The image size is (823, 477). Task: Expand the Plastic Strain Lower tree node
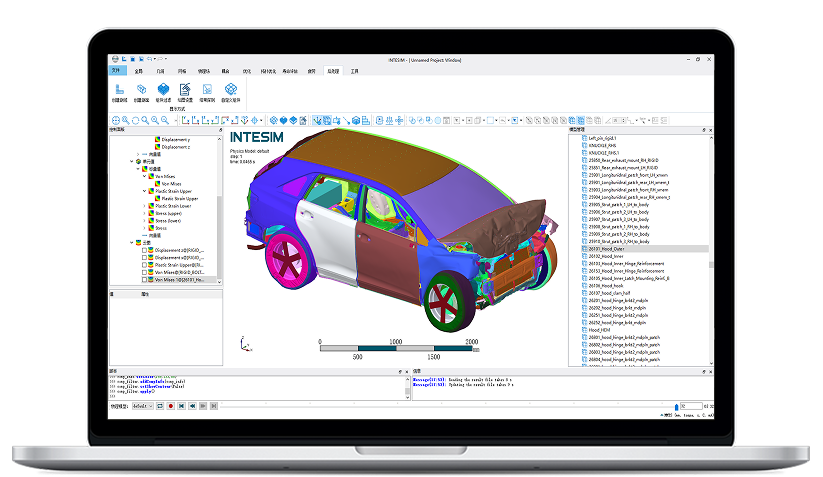(145, 205)
